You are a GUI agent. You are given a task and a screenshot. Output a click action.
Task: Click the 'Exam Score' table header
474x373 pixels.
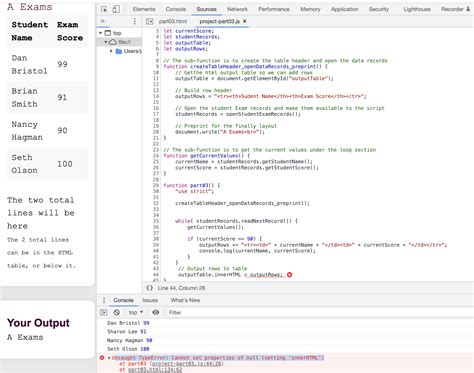click(x=70, y=31)
